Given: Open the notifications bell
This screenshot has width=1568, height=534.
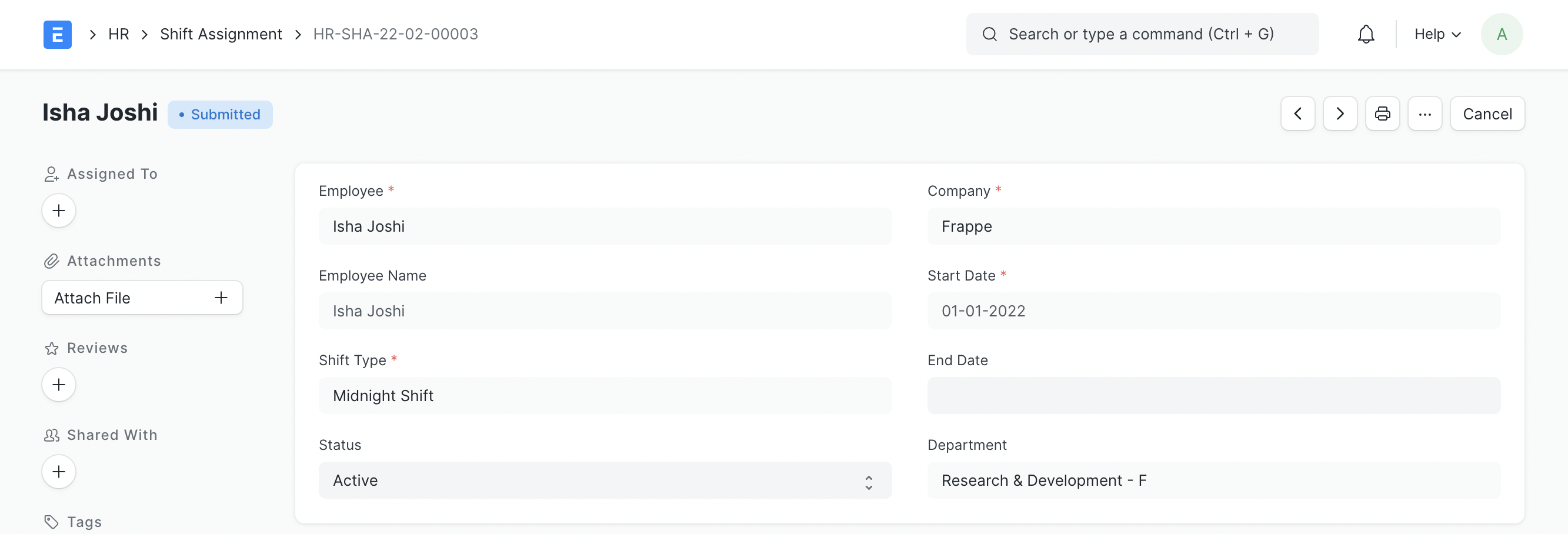Looking at the screenshot, I should [1365, 34].
